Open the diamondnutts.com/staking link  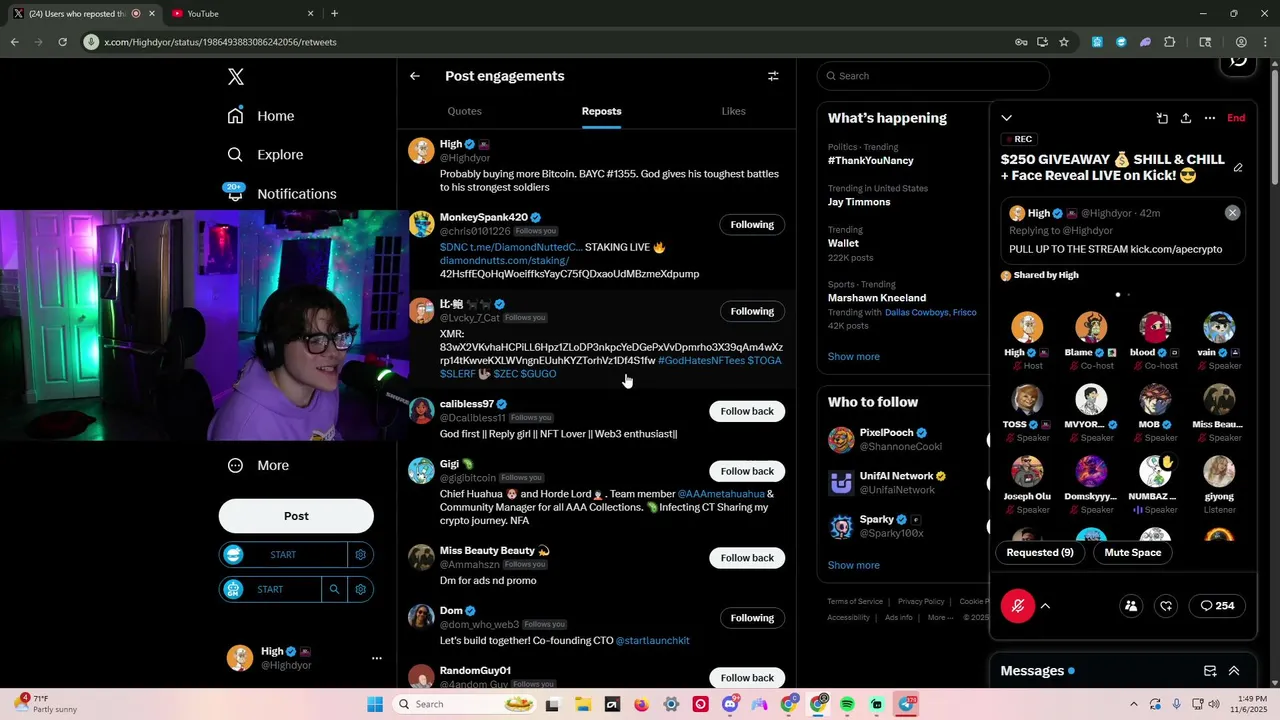click(x=504, y=260)
